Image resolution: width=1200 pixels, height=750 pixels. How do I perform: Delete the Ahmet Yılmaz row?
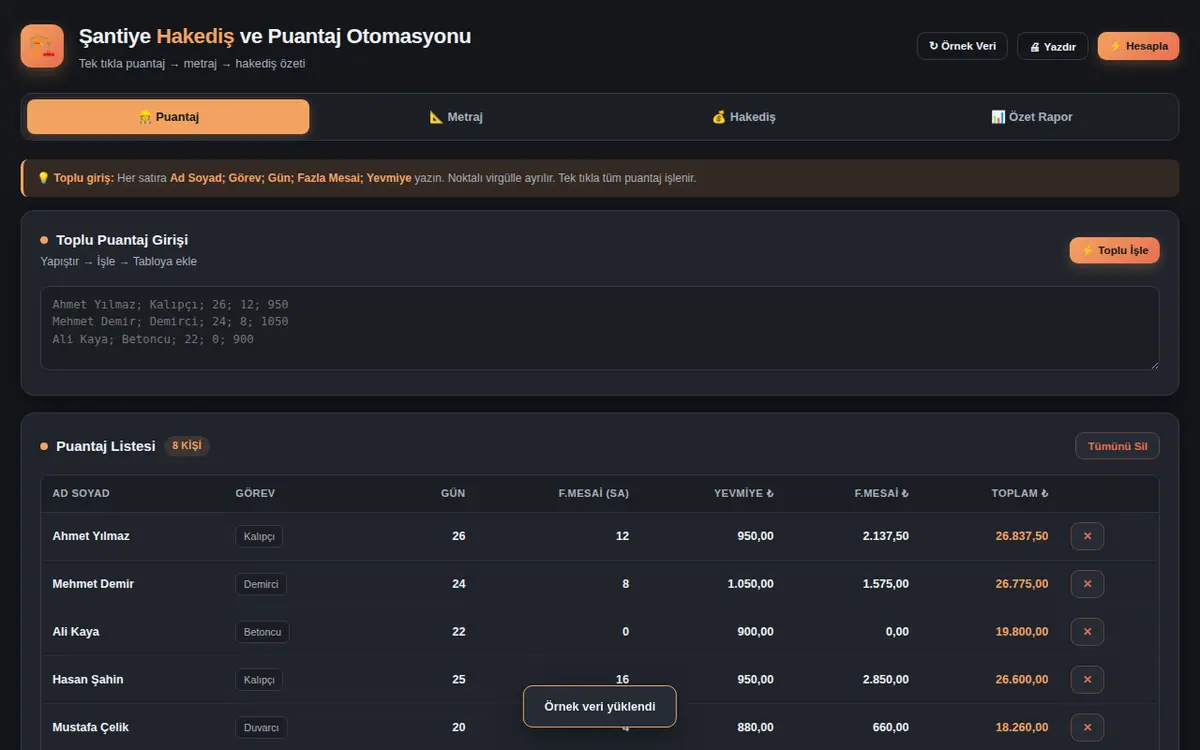point(1087,536)
